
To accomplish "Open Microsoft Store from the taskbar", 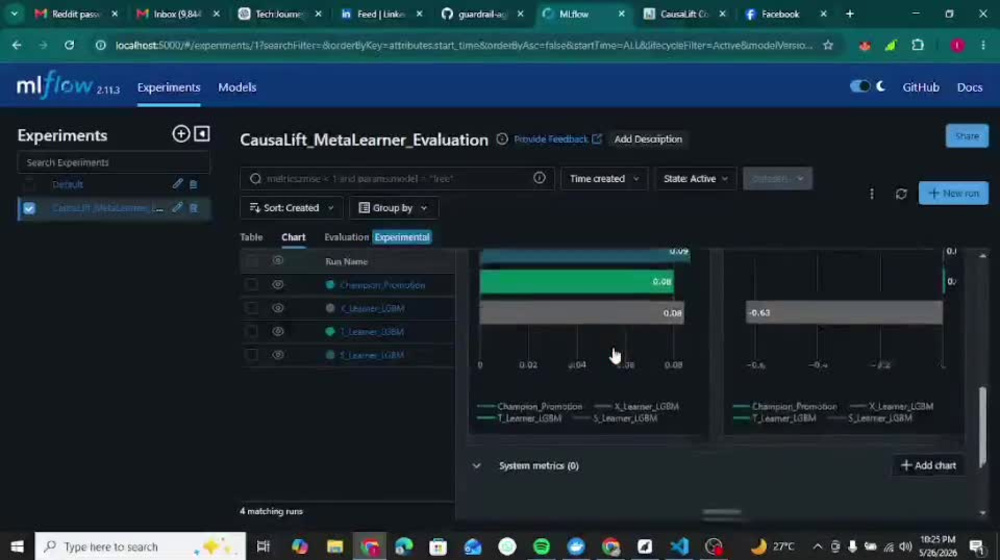I will pos(438,547).
